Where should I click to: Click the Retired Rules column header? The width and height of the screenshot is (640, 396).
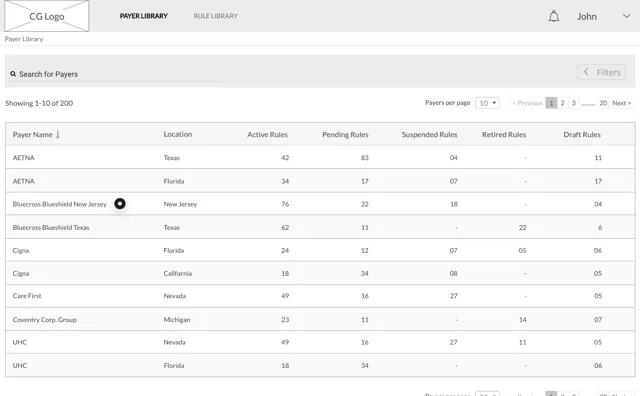click(x=504, y=134)
